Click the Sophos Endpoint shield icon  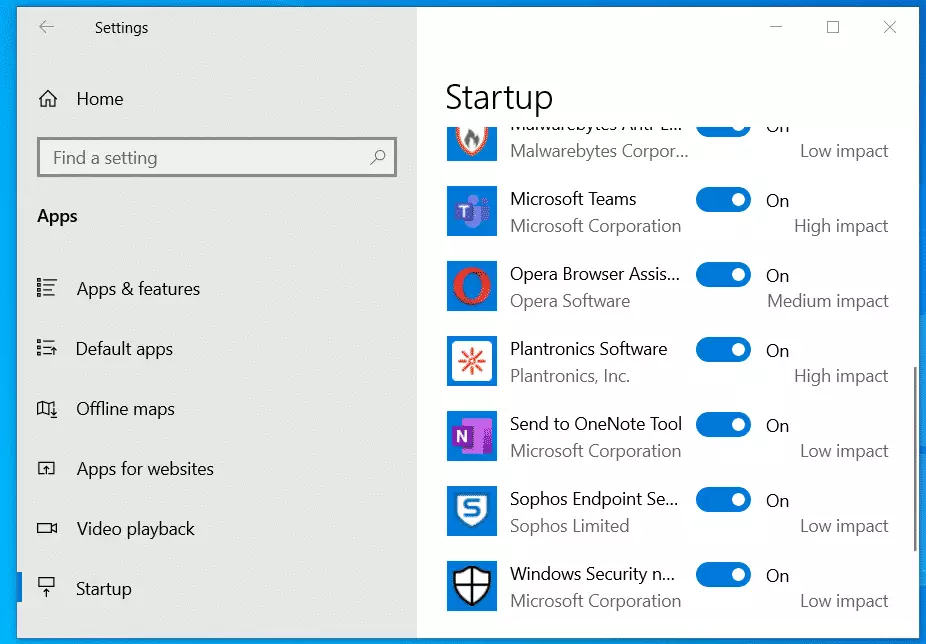tap(472, 511)
